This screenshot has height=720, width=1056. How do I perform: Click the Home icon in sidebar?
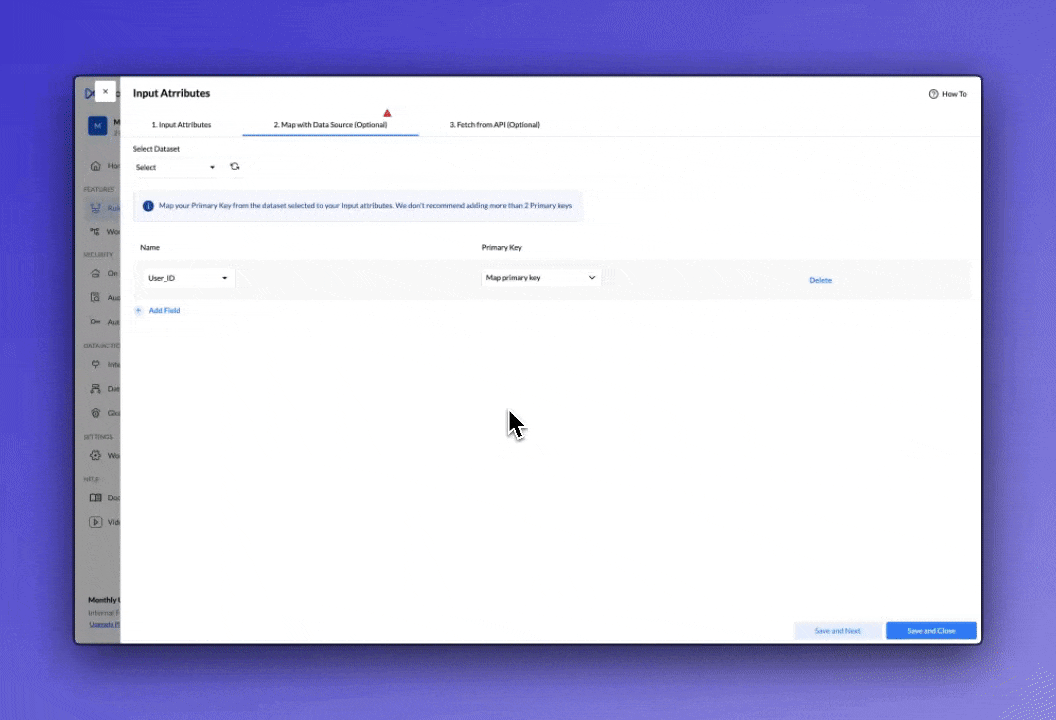[95, 166]
